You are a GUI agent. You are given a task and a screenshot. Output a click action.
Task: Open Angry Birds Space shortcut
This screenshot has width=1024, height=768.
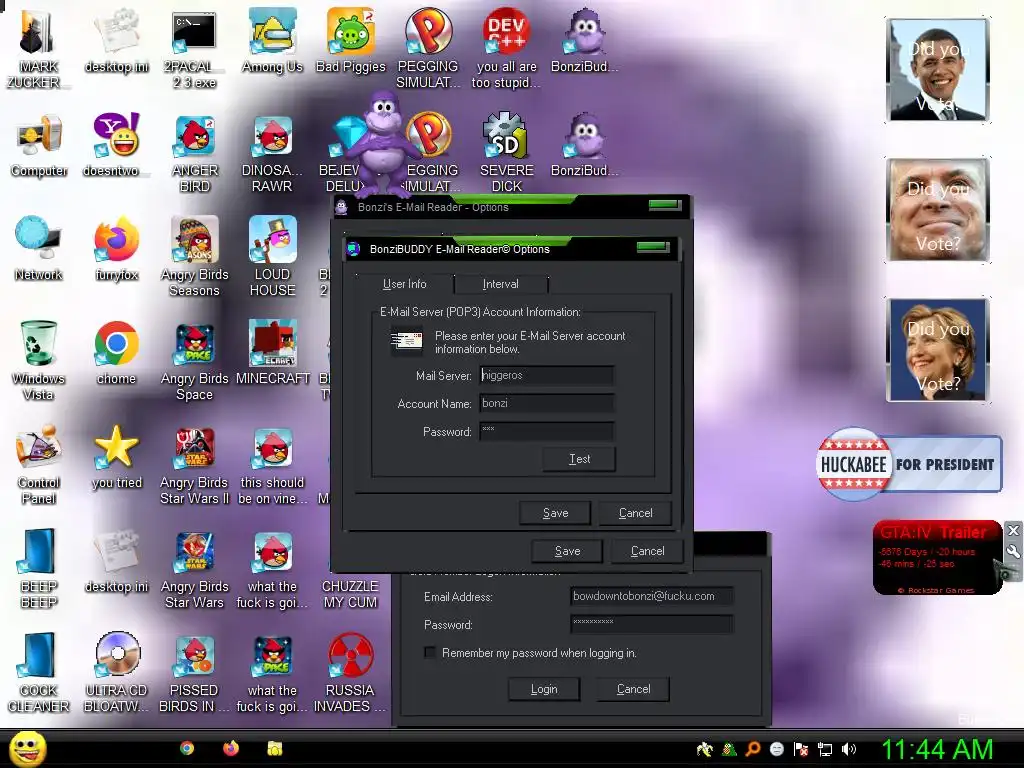[195, 360]
